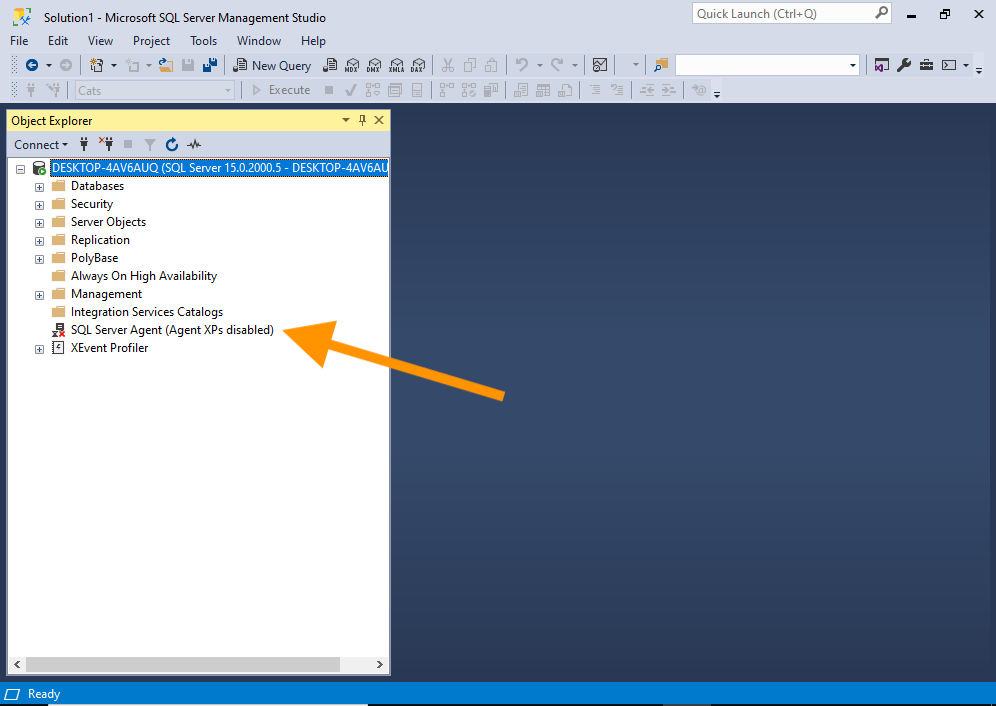Viewport: 996px width, 706px height.
Task: Open the Tools menu
Action: coord(203,41)
